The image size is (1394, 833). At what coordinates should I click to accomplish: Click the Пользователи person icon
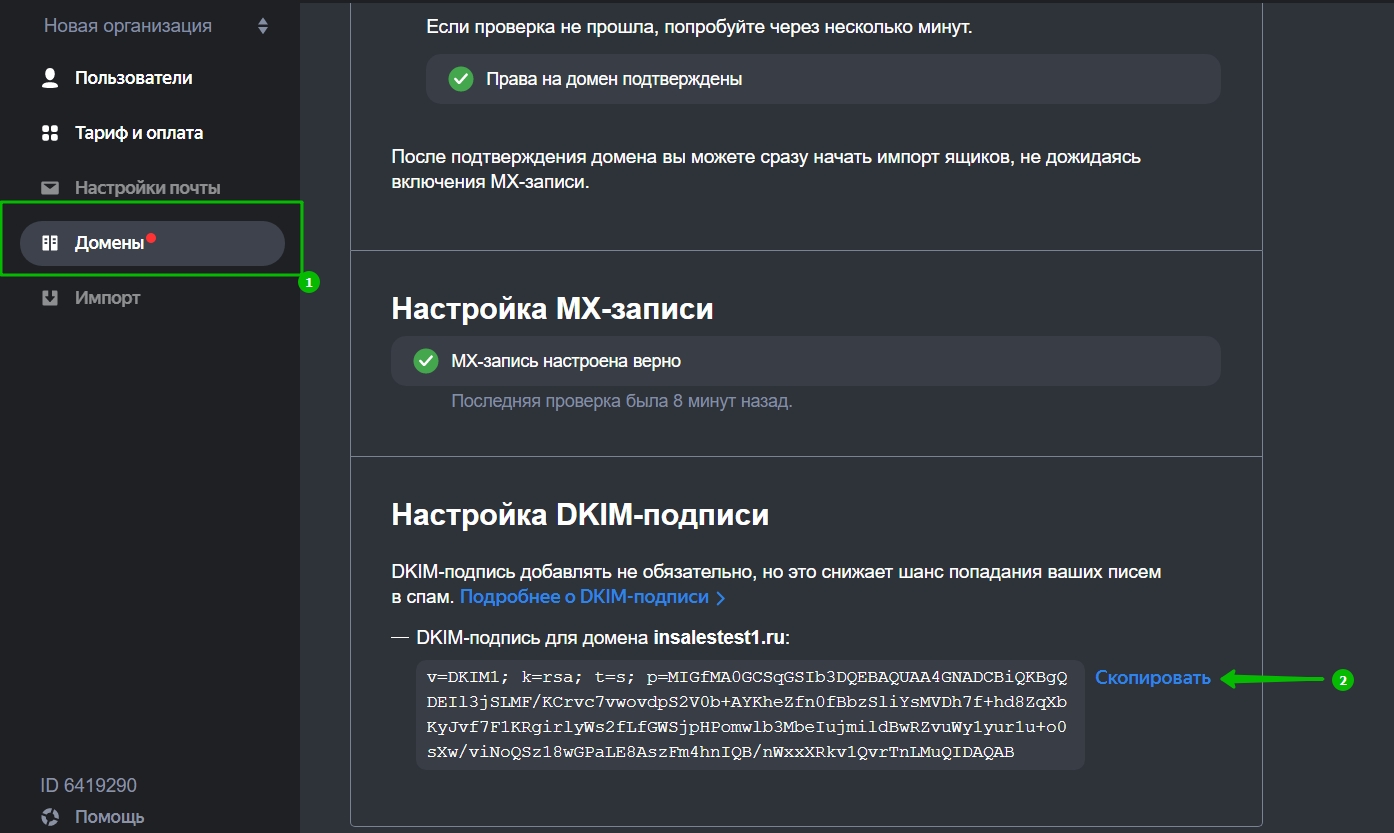coord(50,78)
